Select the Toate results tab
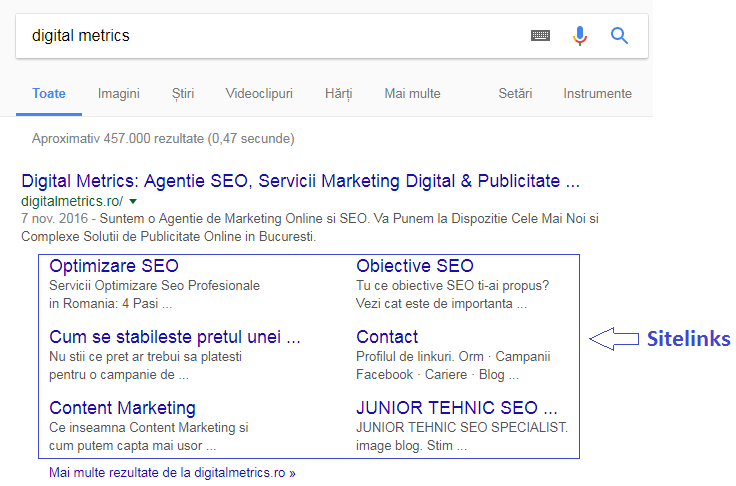736x486 pixels. (x=49, y=93)
